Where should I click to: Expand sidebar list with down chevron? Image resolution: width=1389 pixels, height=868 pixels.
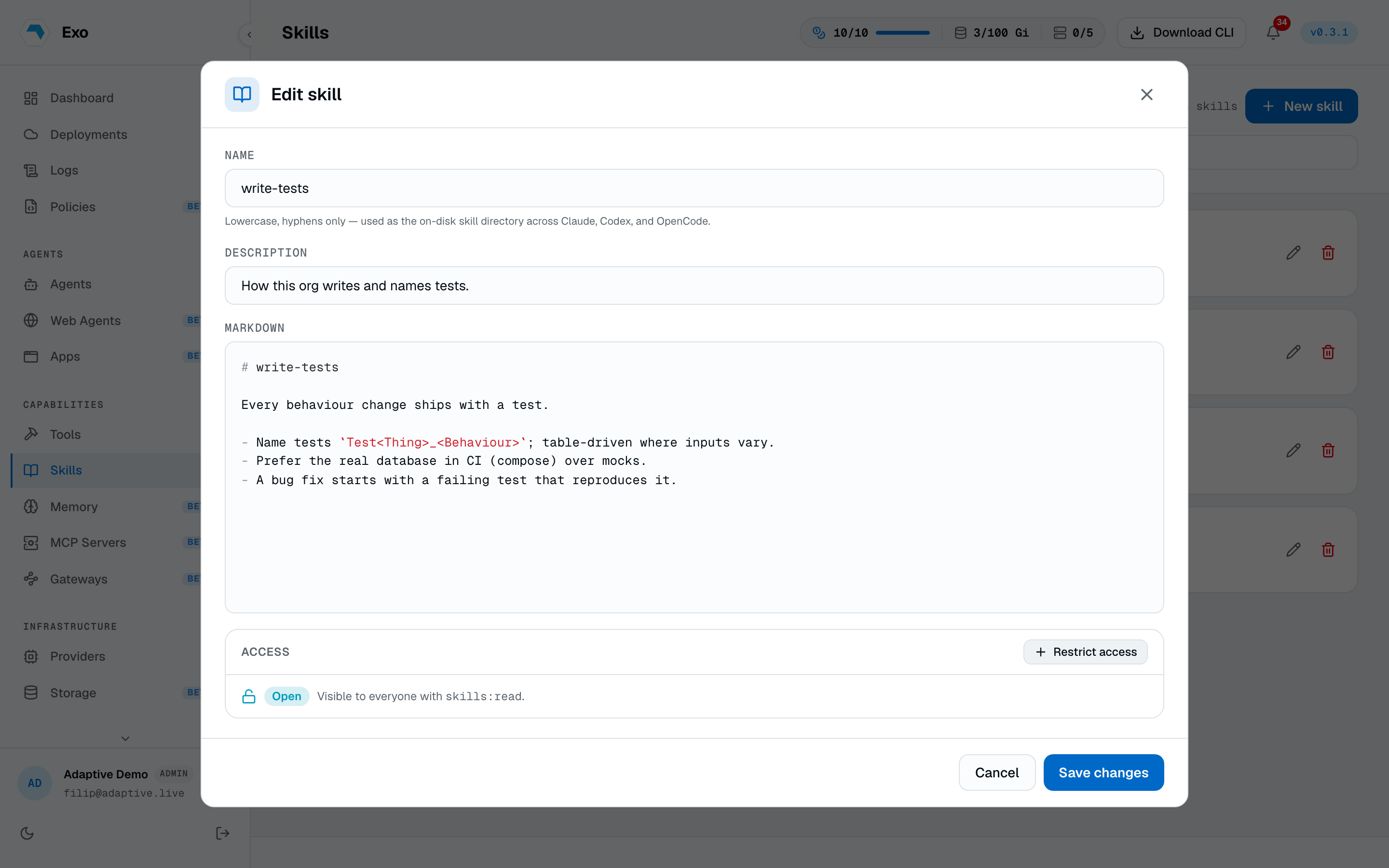click(125, 738)
